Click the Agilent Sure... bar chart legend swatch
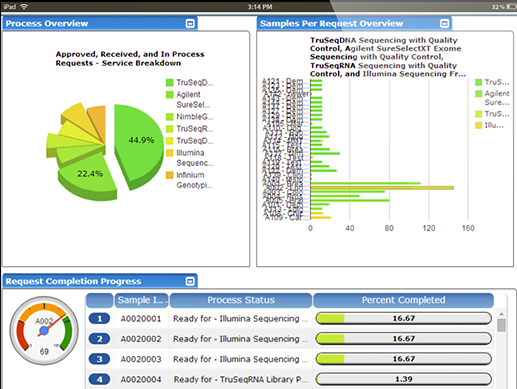517x389 pixels. pyautogui.click(x=479, y=94)
